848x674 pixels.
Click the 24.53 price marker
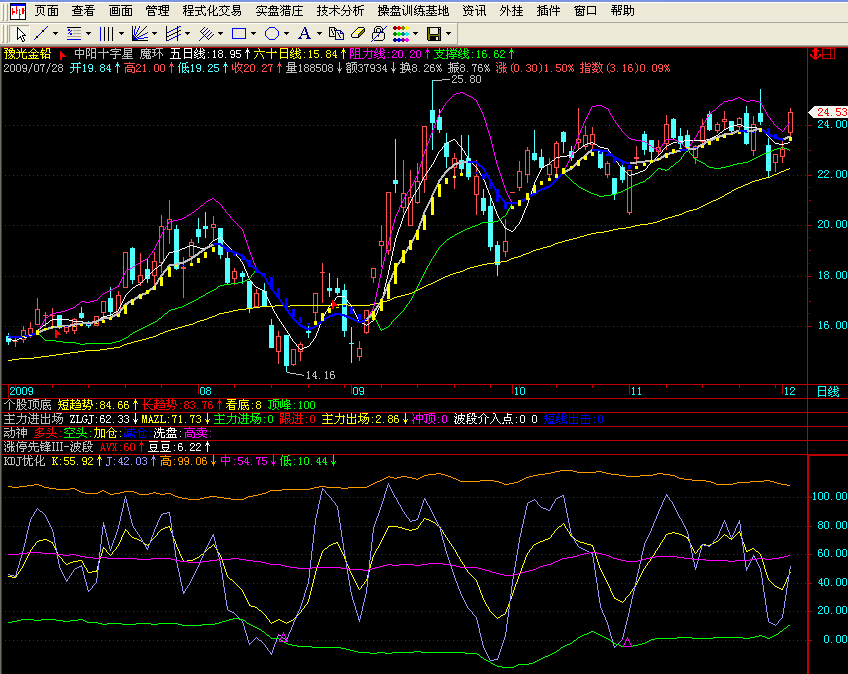coord(831,112)
